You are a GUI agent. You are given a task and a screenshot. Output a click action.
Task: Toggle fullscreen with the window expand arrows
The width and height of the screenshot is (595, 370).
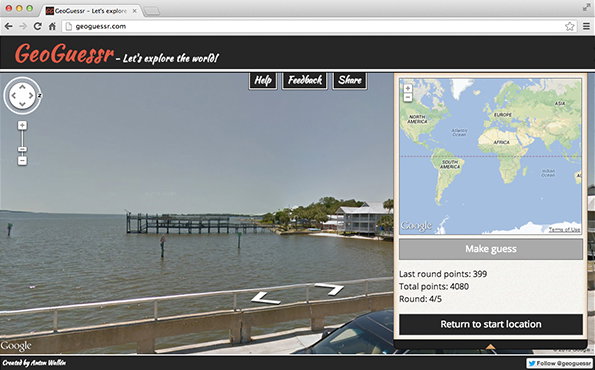pyautogui.click(x=586, y=7)
